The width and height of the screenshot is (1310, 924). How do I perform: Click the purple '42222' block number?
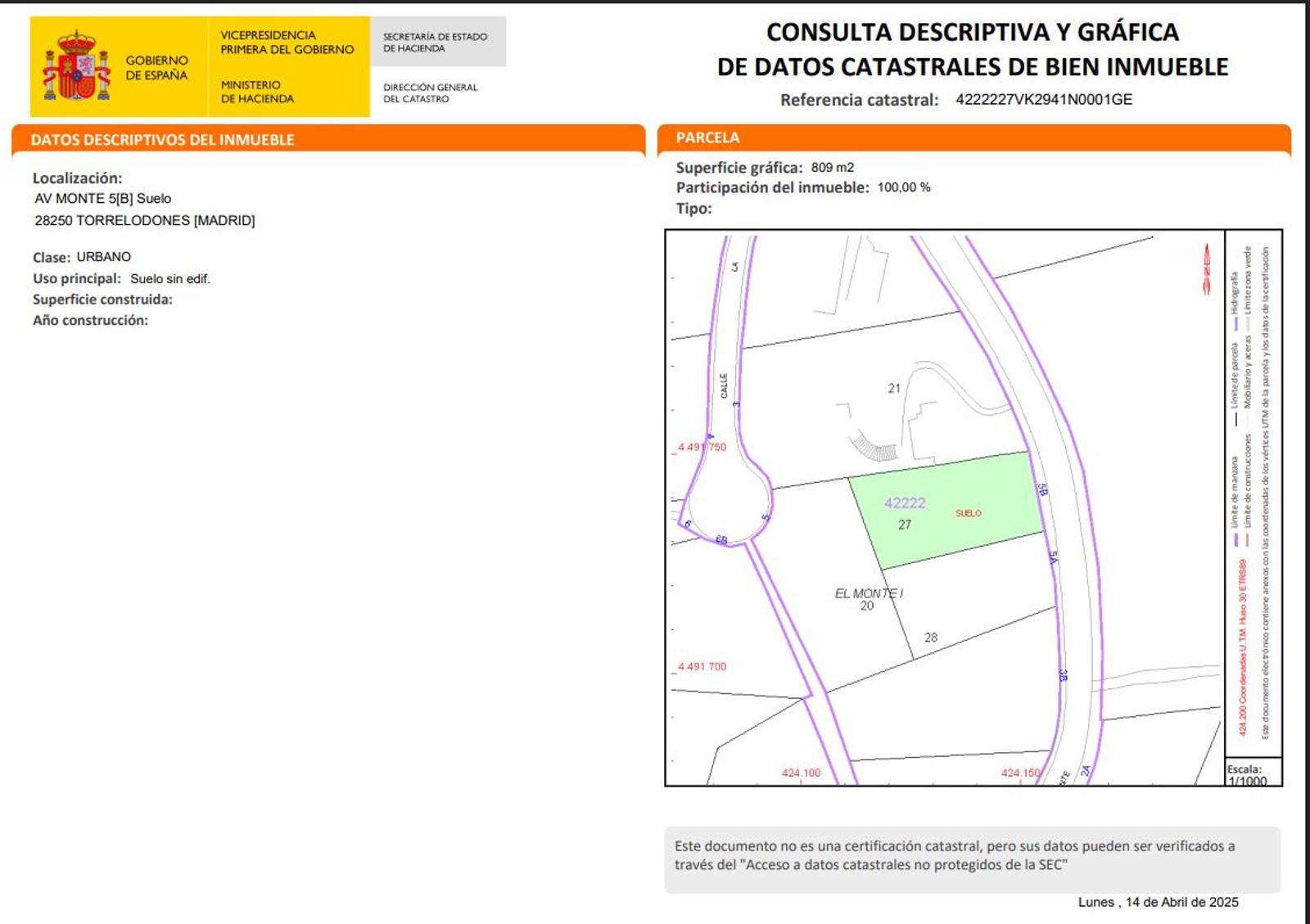pos(905,503)
